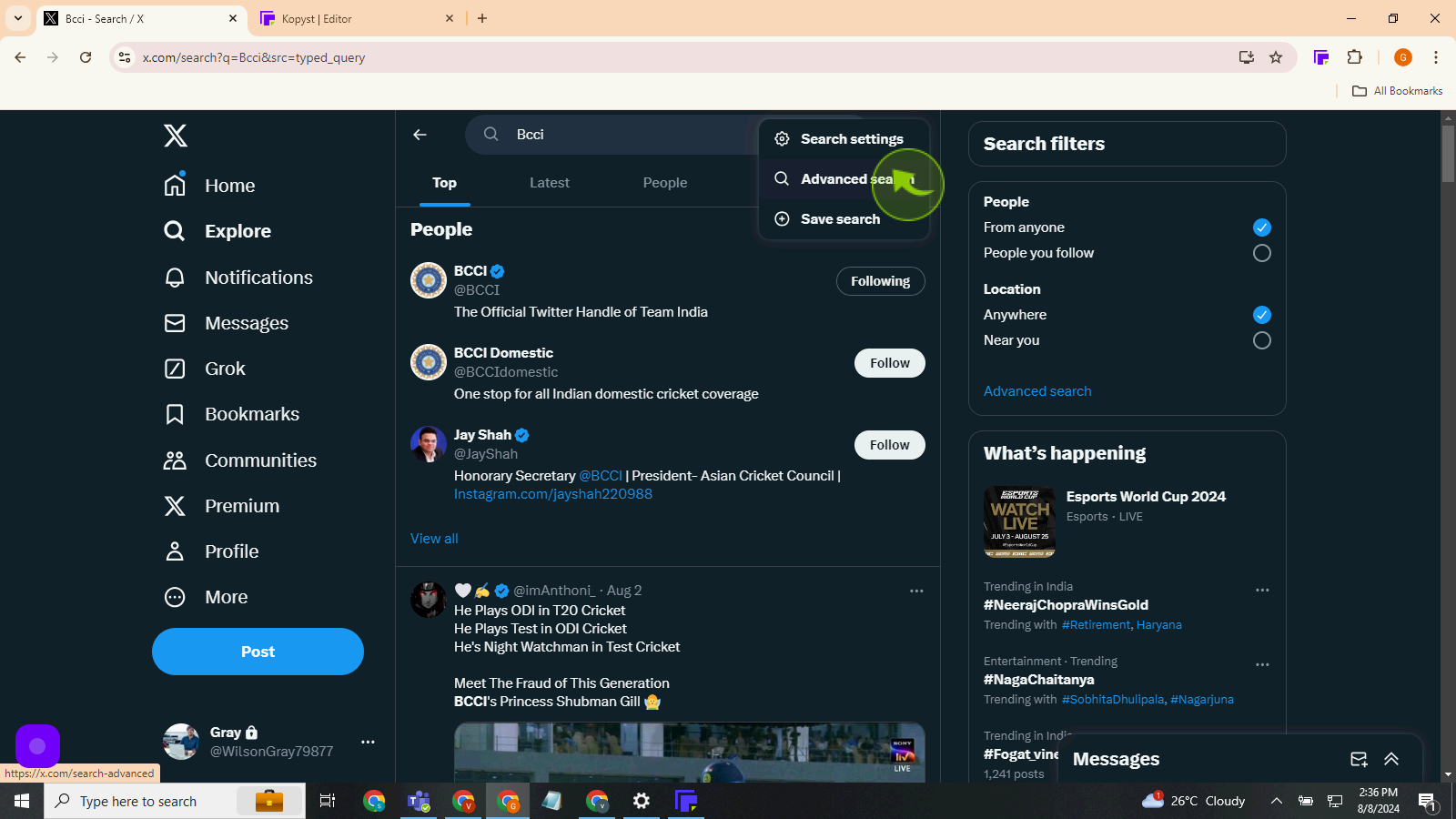The height and width of the screenshot is (819, 1456).
Task: Bookmark this page with the star icon
Action: tap(1276, 57)
